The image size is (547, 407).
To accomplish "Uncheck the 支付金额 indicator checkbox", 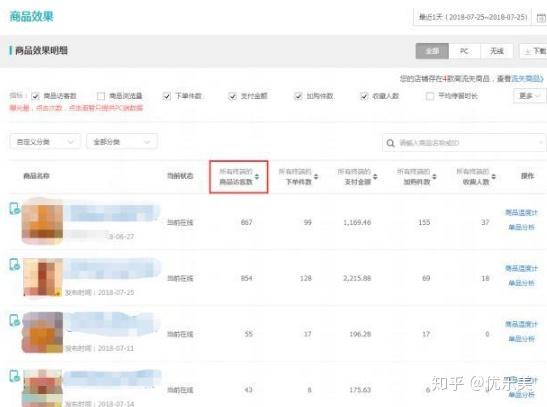I will tap(232, 96).
